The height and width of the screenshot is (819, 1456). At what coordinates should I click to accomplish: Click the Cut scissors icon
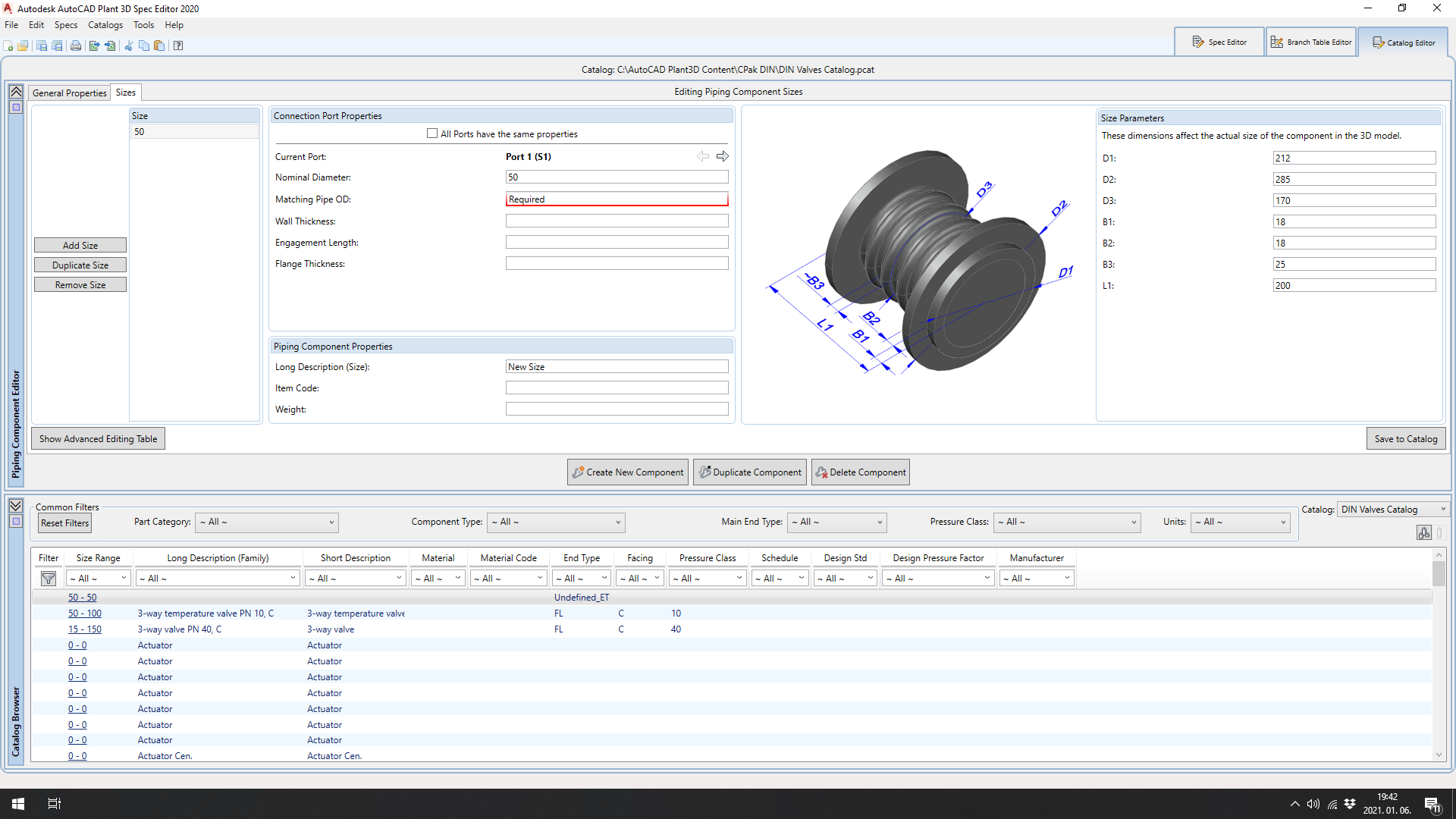pos(128,45)
